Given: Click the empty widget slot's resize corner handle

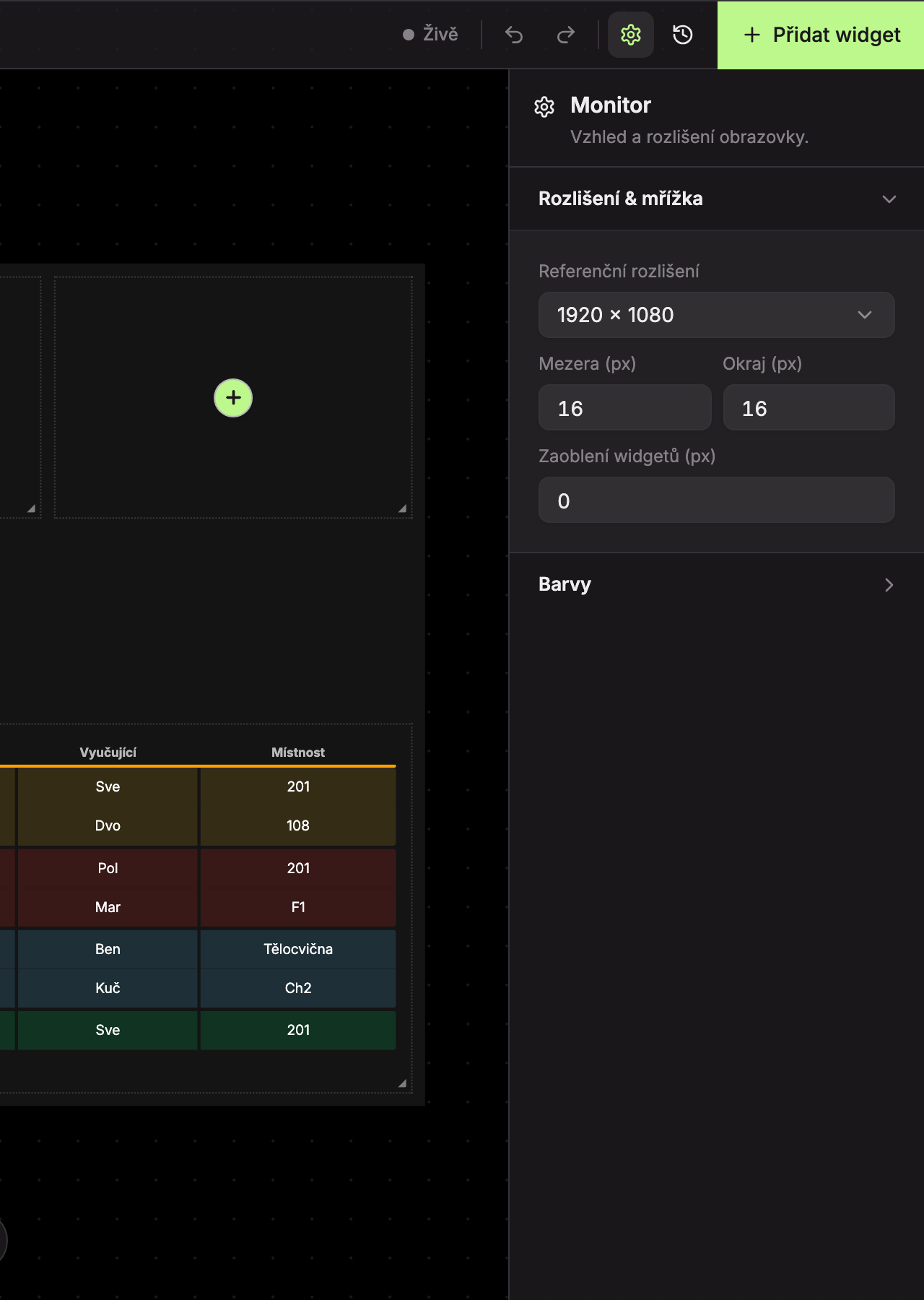Looking at the screenshot, I should tap(403, 508).
